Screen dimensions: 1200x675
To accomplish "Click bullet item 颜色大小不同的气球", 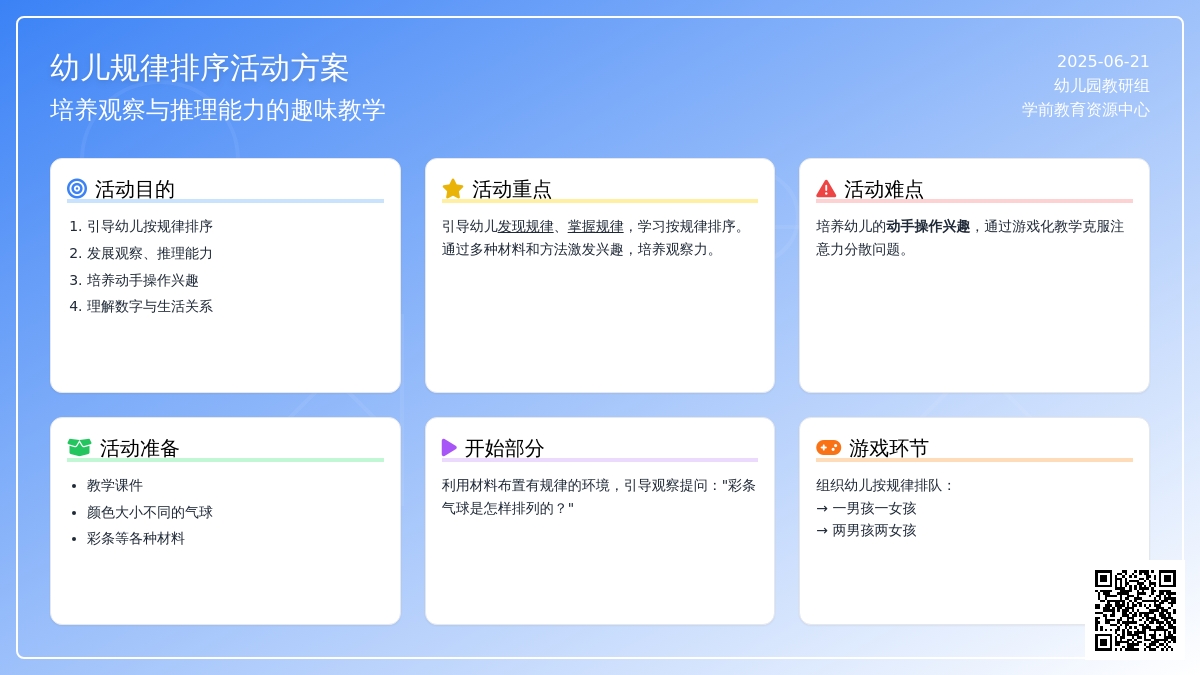I will 150,512.
